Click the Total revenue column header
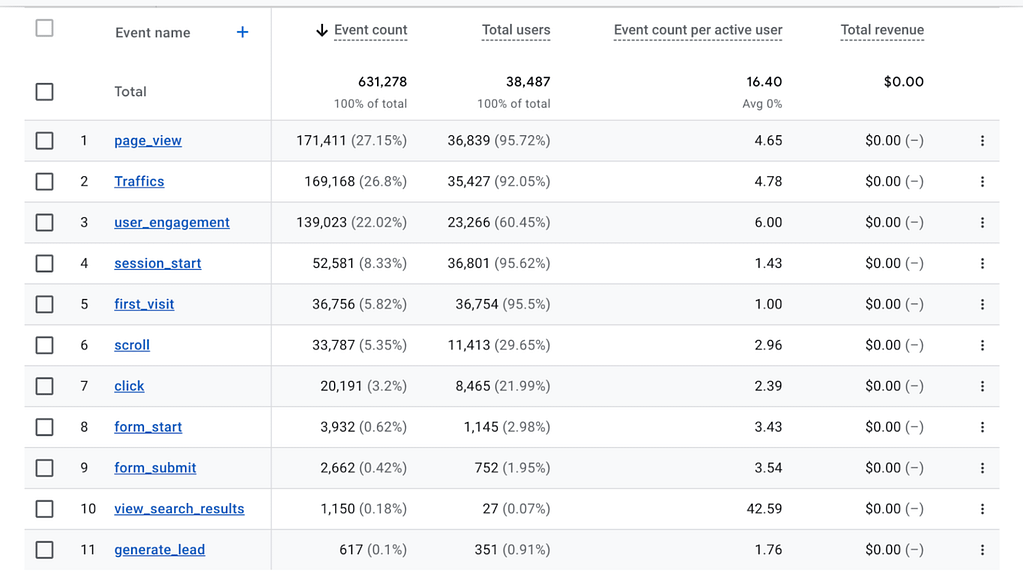Image resolution: width=1023 pixels, height=576 pixels. (x=881, y=29)
